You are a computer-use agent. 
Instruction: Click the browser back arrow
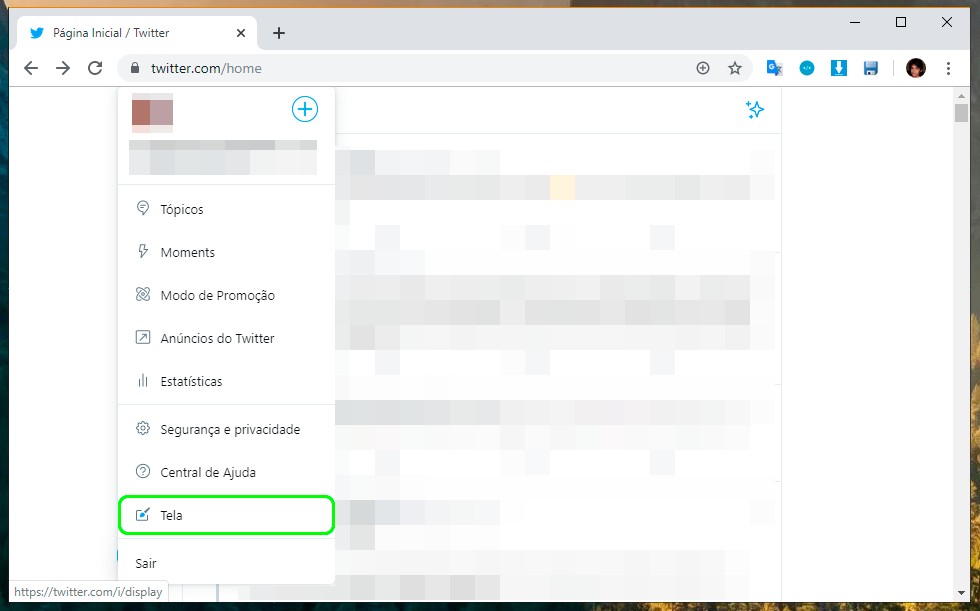pyautogui.click(x=31, y=68)
